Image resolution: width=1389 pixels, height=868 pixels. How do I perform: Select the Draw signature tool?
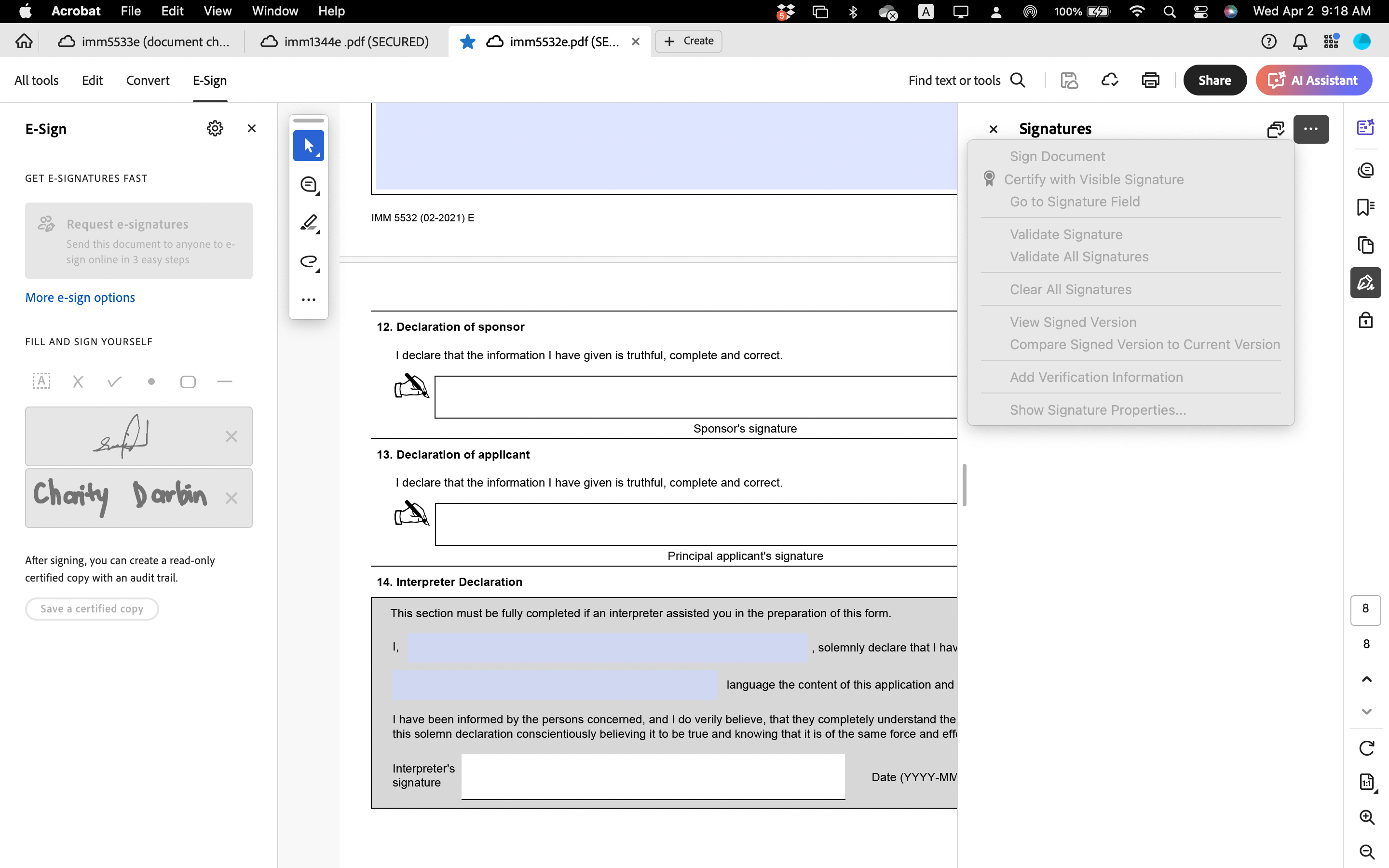(309, 262)
